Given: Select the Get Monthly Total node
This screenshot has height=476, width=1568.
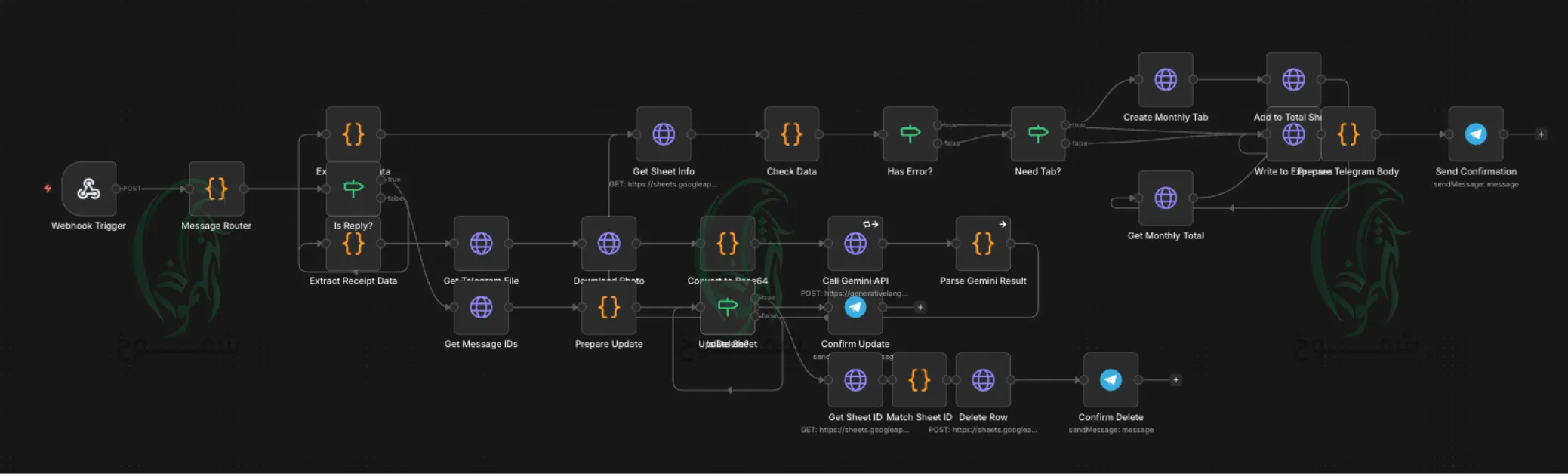Looking at the screenshot, I should point(1166,198).
